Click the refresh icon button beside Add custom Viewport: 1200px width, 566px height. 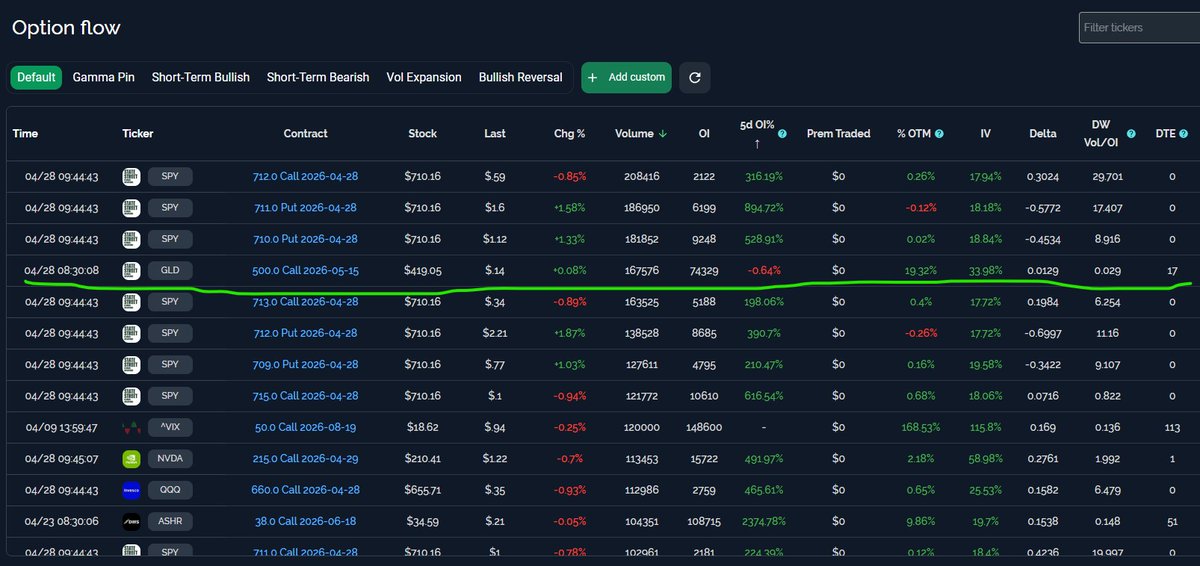[x=695, y=77]
